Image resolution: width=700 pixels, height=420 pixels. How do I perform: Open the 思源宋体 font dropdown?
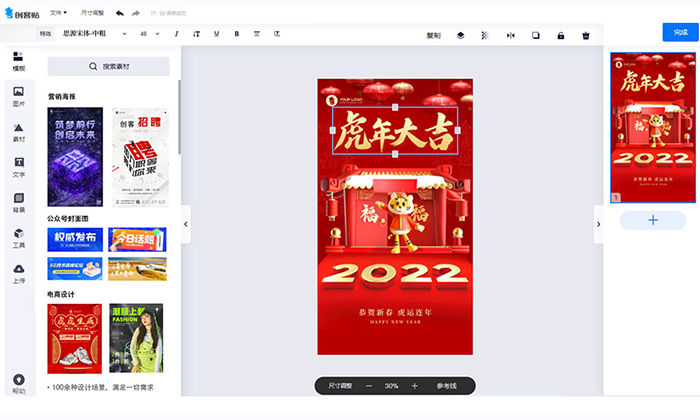(x=94, y=34)
